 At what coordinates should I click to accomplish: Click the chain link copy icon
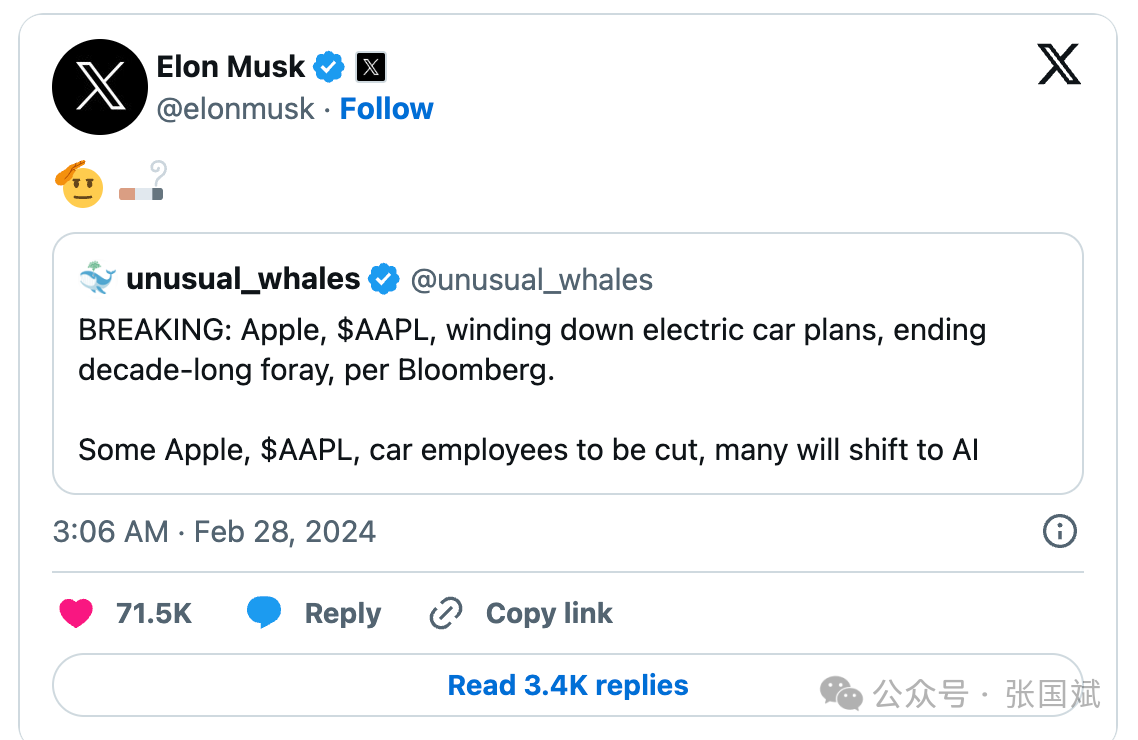(x=446, y=613)
